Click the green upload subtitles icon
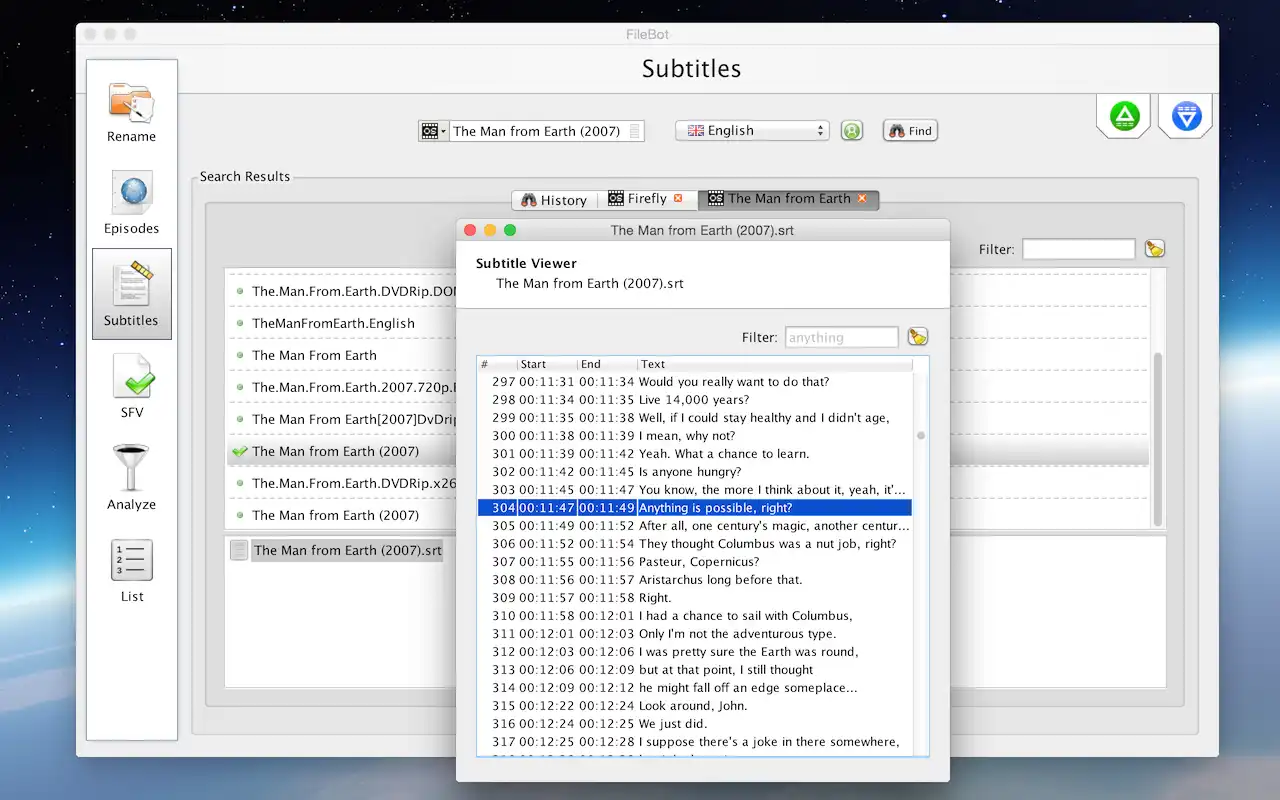This screenshot has height=800, width=1280. pos(1125,116)
